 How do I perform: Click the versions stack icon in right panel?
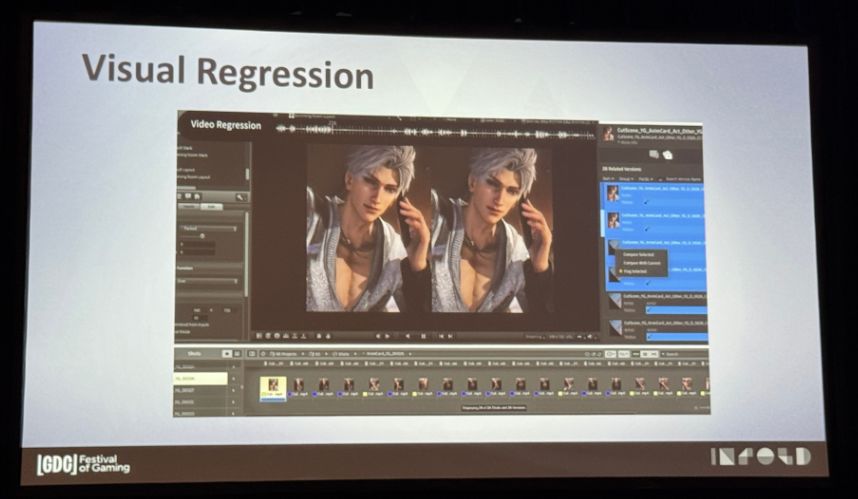(x=668, y=155)
